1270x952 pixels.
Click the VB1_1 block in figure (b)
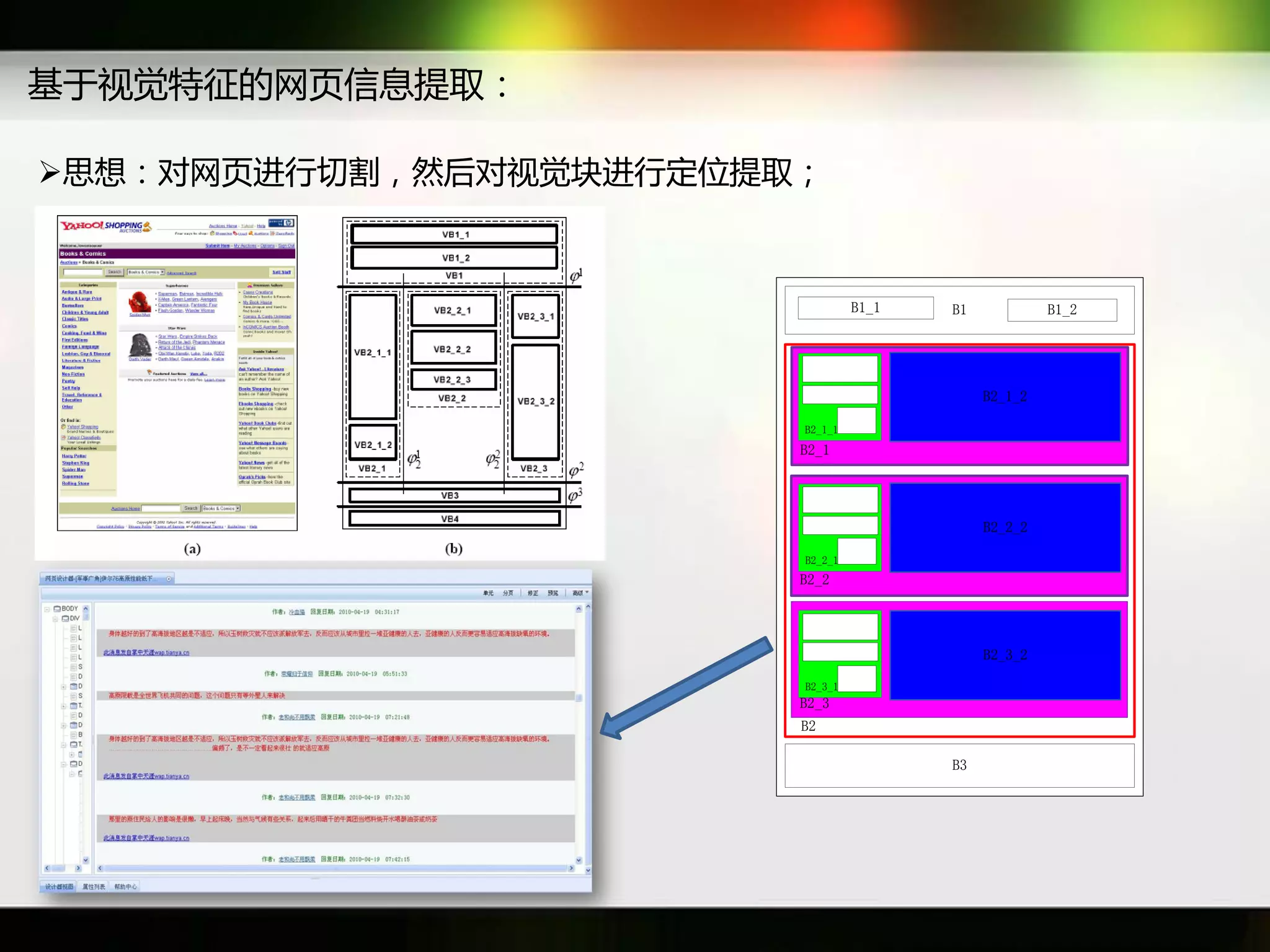(455, 234)
